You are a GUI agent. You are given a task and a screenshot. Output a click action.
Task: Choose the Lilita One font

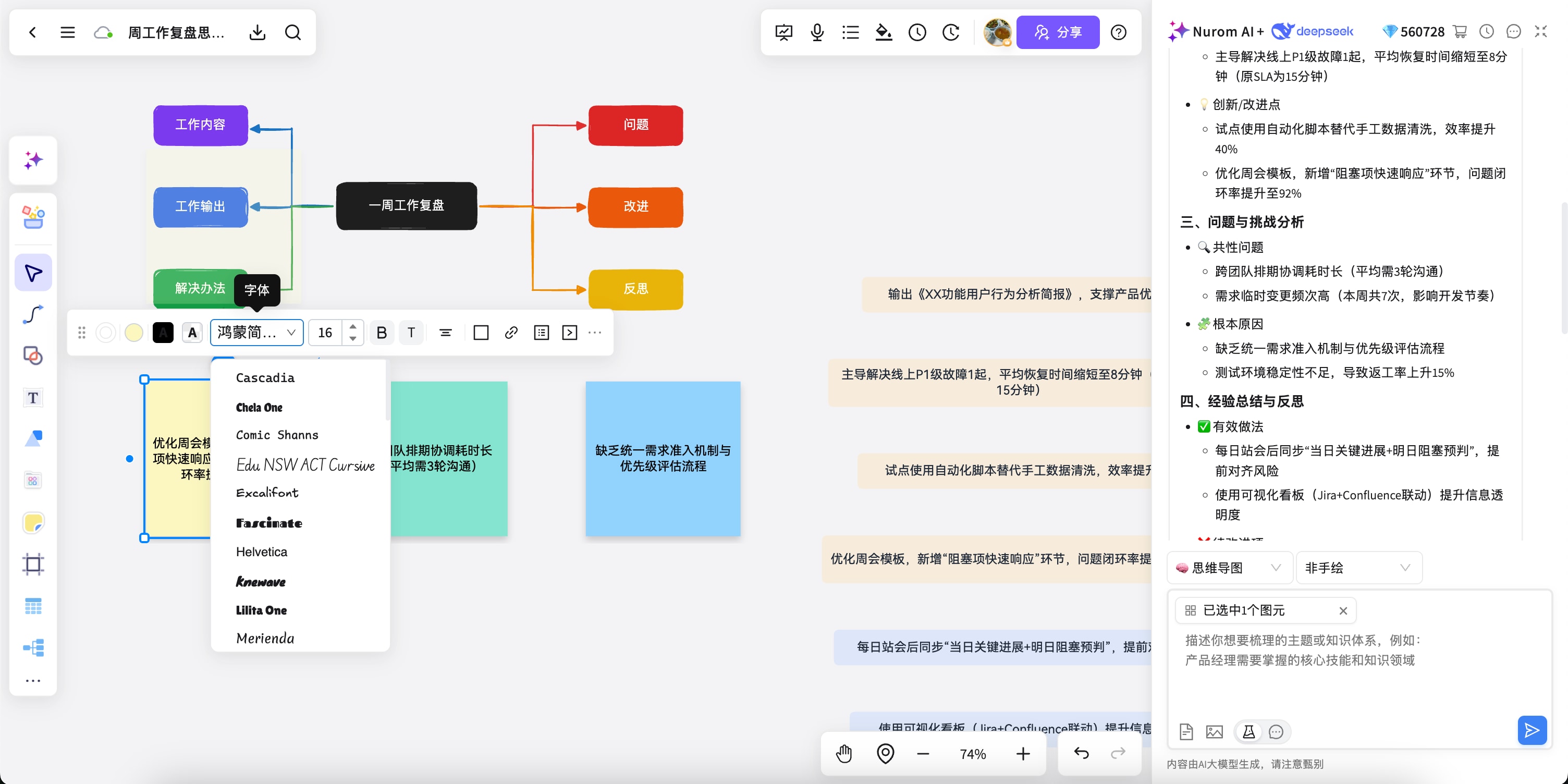tap(261, 610)
